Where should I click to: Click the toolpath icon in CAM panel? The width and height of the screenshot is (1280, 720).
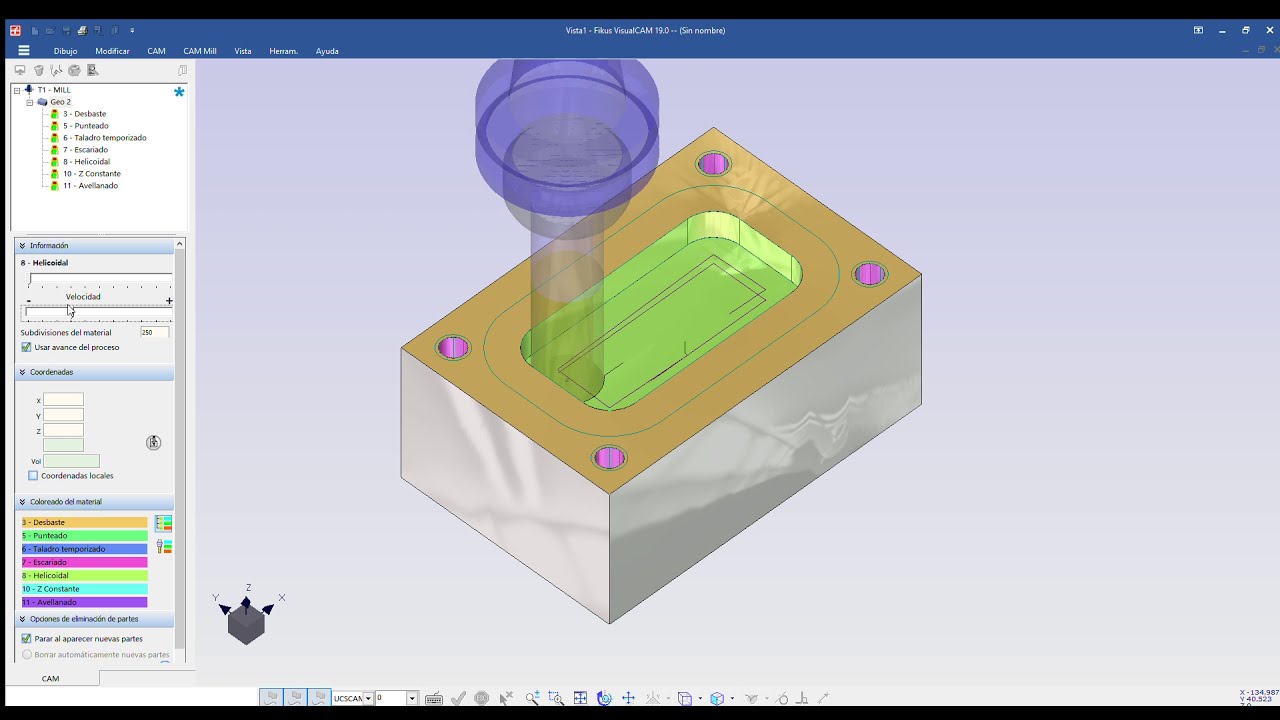56,70
